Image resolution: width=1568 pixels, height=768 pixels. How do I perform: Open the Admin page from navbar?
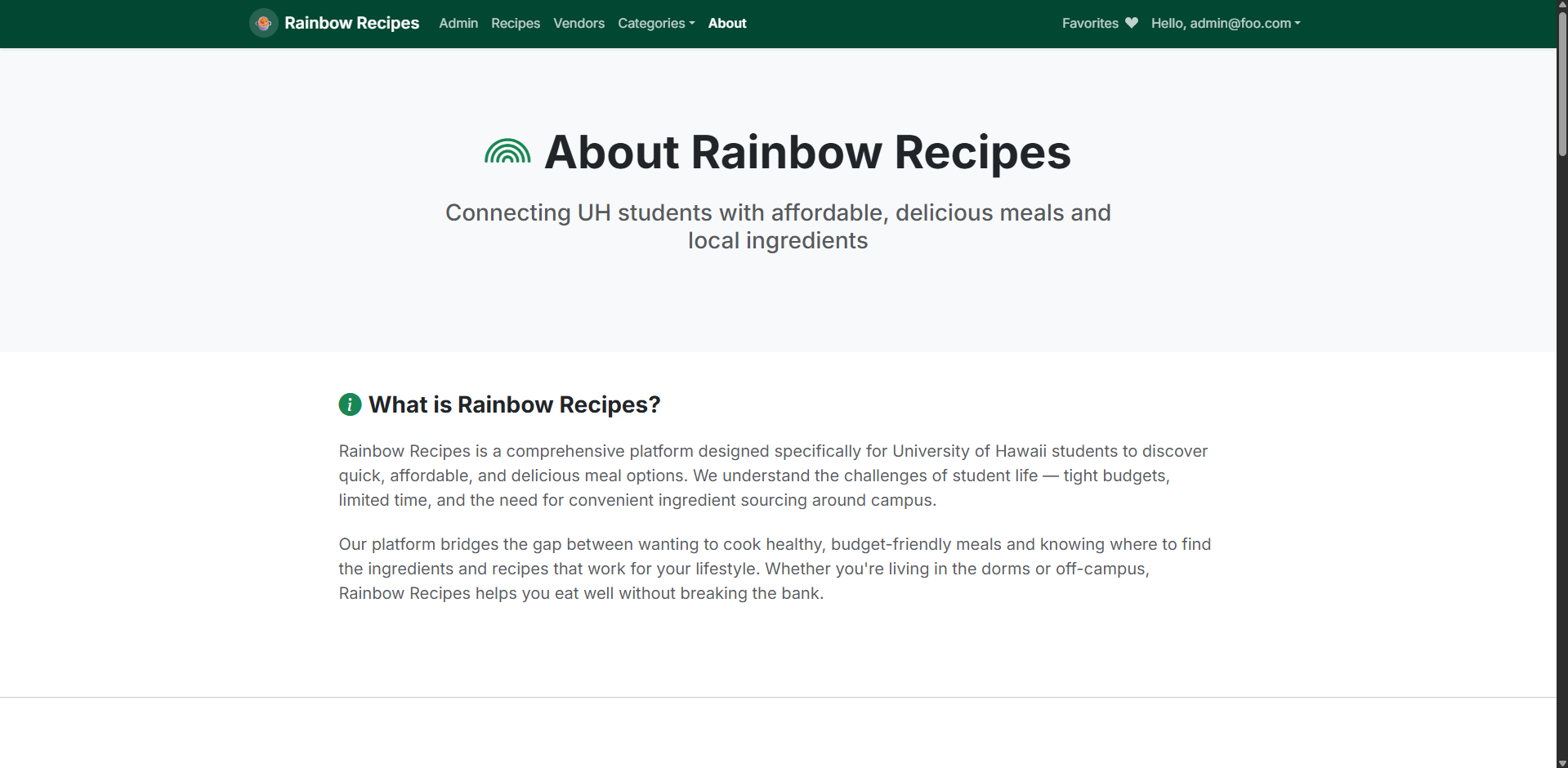(x=458, y=23)
